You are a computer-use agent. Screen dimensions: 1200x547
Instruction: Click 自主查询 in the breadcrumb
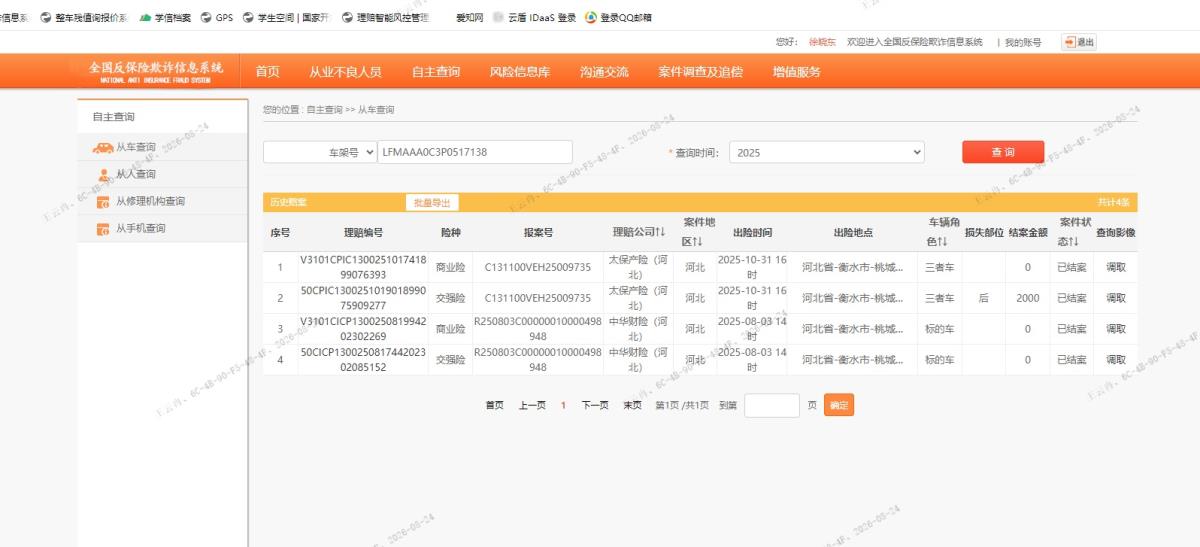click(x=326, y=109)
